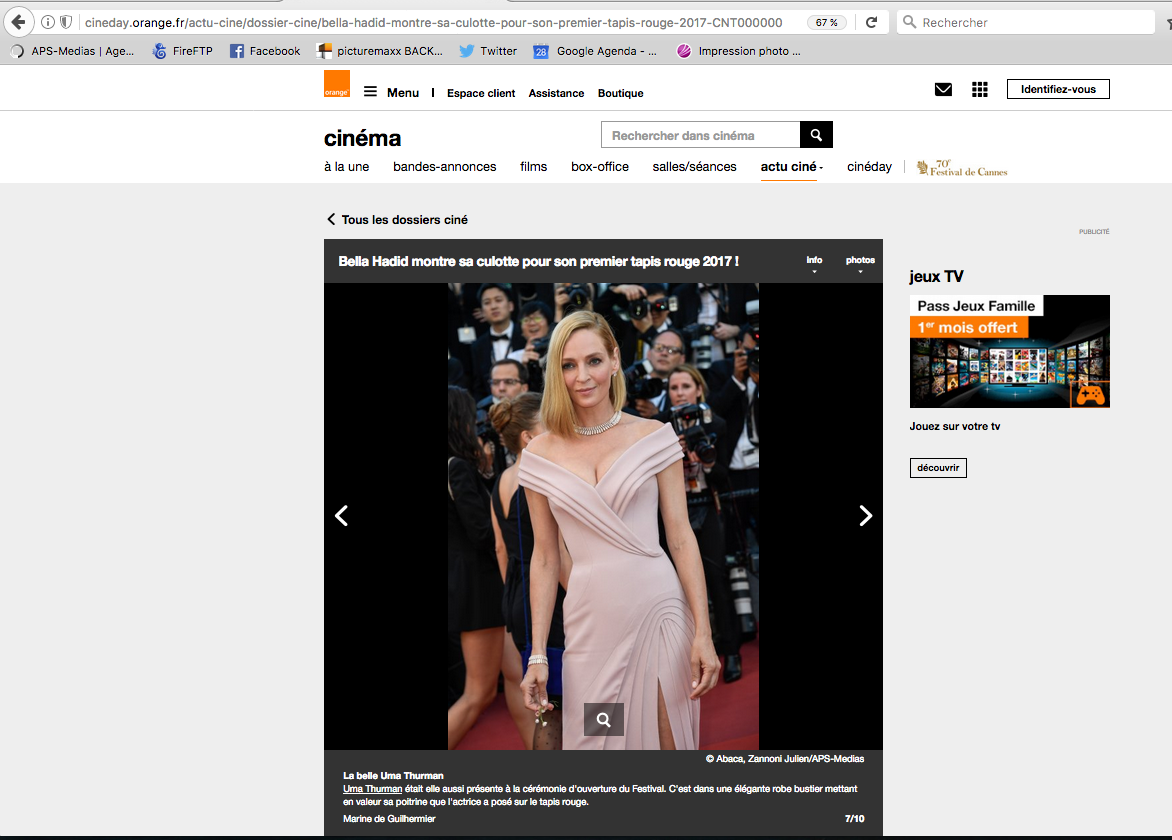Click the reload page icon
The width and height of the screenshot is (1172, 840).
[x=871, y=22]
